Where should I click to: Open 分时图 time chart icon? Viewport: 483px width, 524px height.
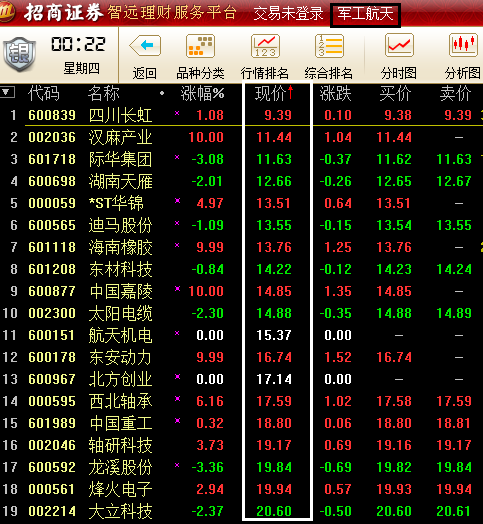[399, 45]
